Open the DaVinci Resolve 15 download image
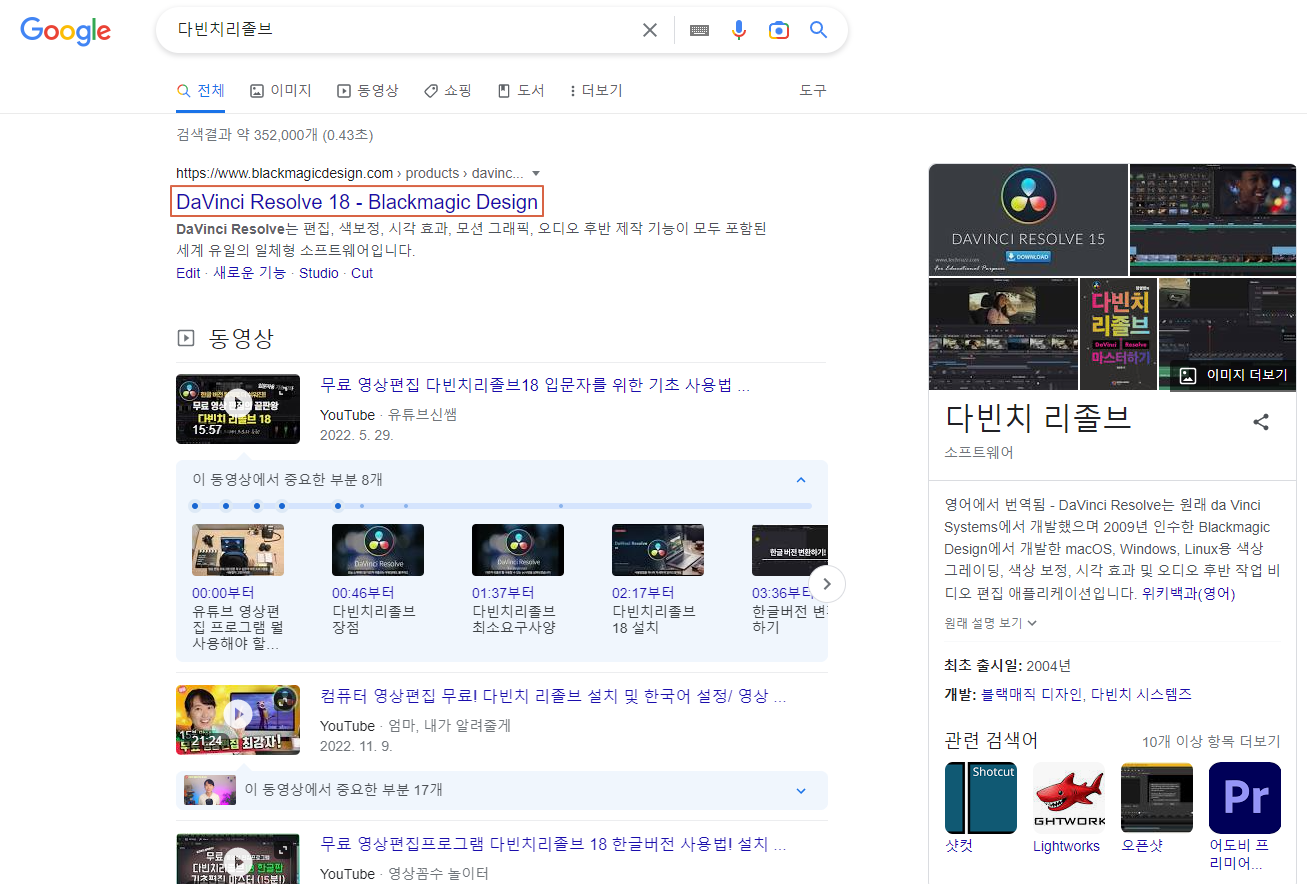The width and height of the screenshot is (1307, 884). tap(1028, 220)
